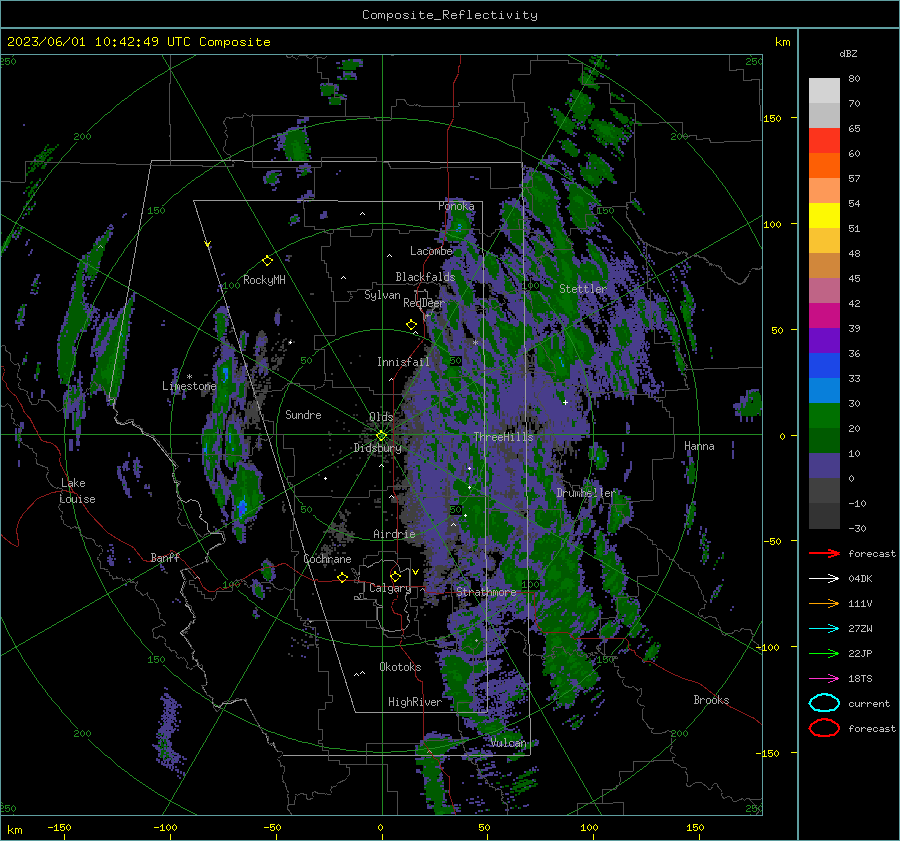900x841 pixels.
Task: Click the red forecast arrow in legend
Action: click(x=824, y=553)
